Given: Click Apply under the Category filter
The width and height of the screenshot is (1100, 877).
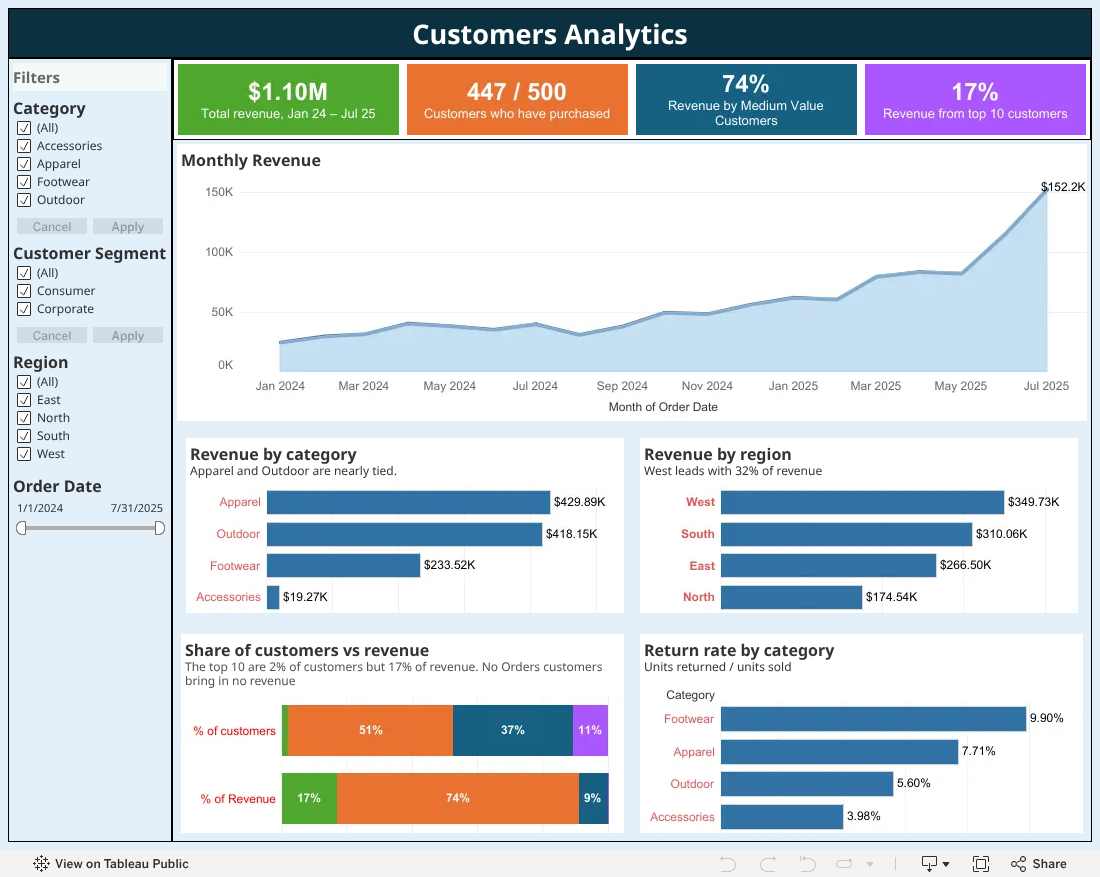Looking at the screenshot, I should [x=128, y=227].
